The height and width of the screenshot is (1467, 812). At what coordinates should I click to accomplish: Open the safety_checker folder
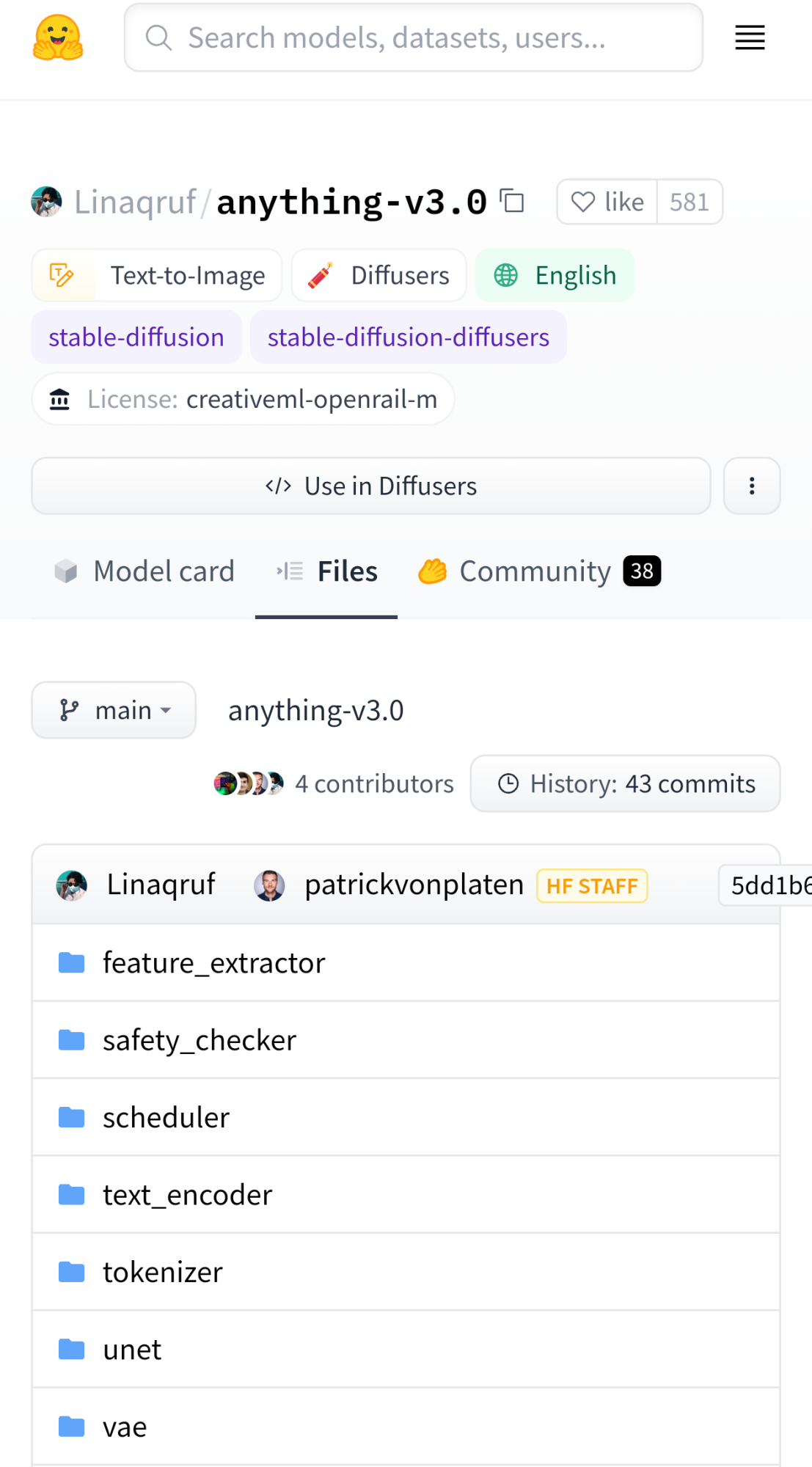click(200, 1040)
